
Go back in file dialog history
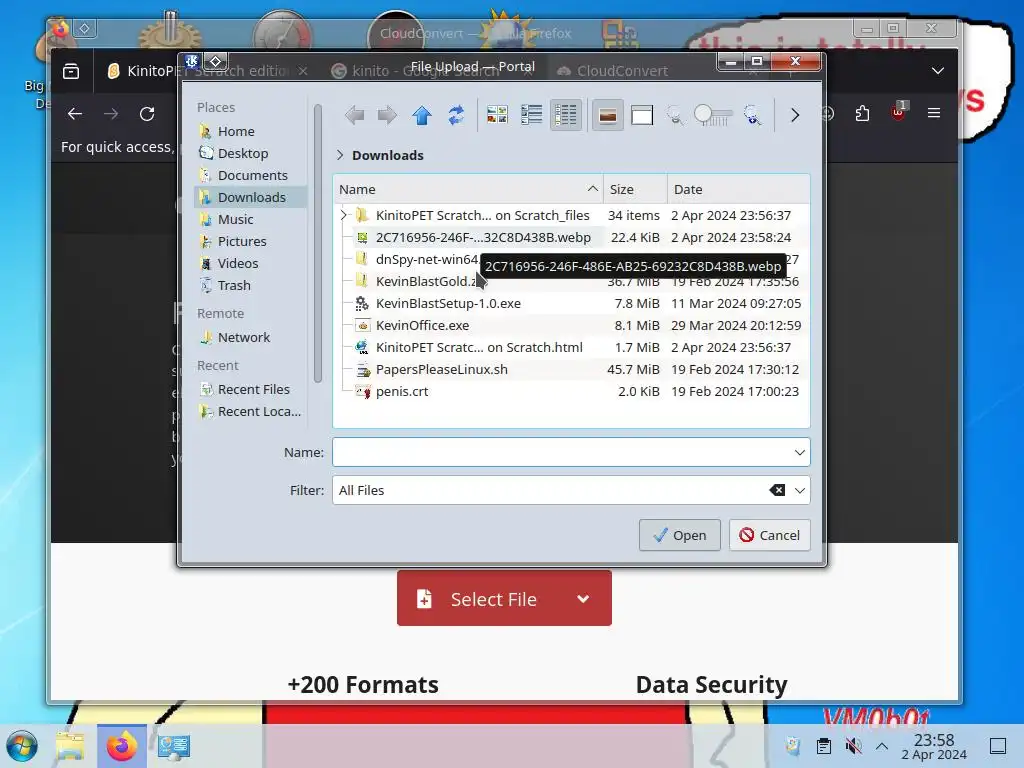[355, 116]
